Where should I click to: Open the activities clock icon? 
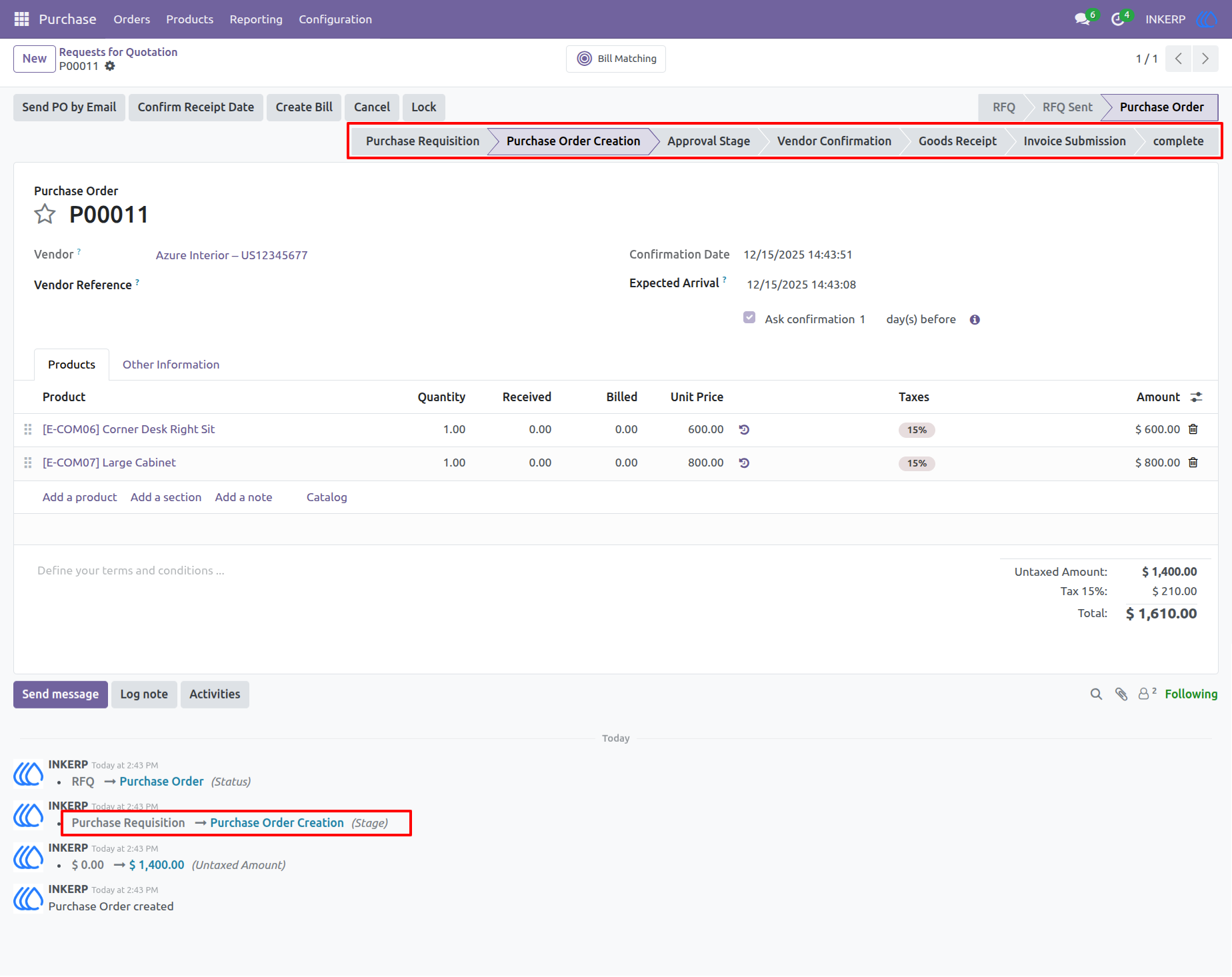click(1118, 19)
